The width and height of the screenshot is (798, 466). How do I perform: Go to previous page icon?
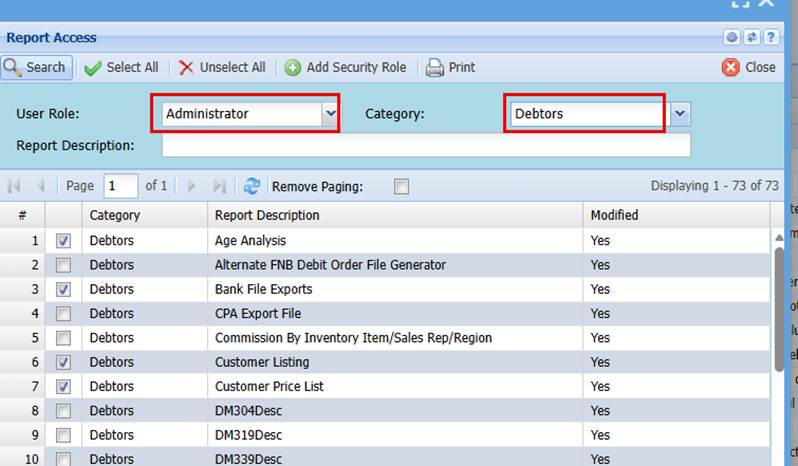coord(41,186)
